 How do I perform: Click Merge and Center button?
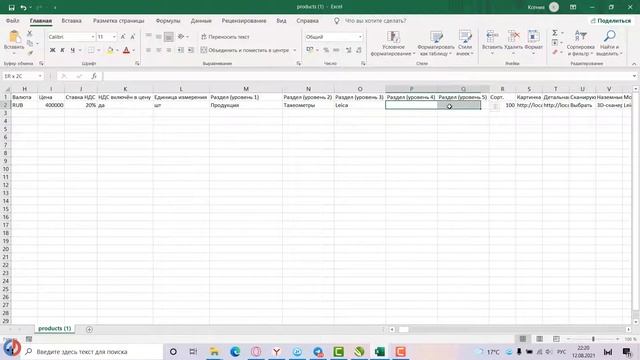click(245, 50)
